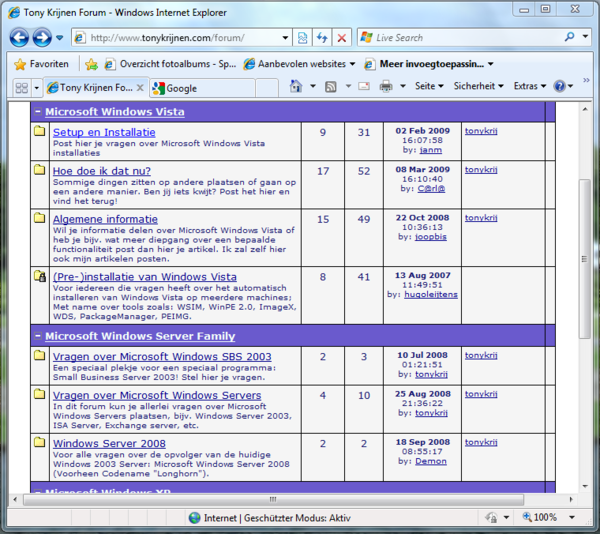Open (Pre-)installatie van Windows Vista forum
This screenshot has height=534, width=600.
click(x=145, y=277)
